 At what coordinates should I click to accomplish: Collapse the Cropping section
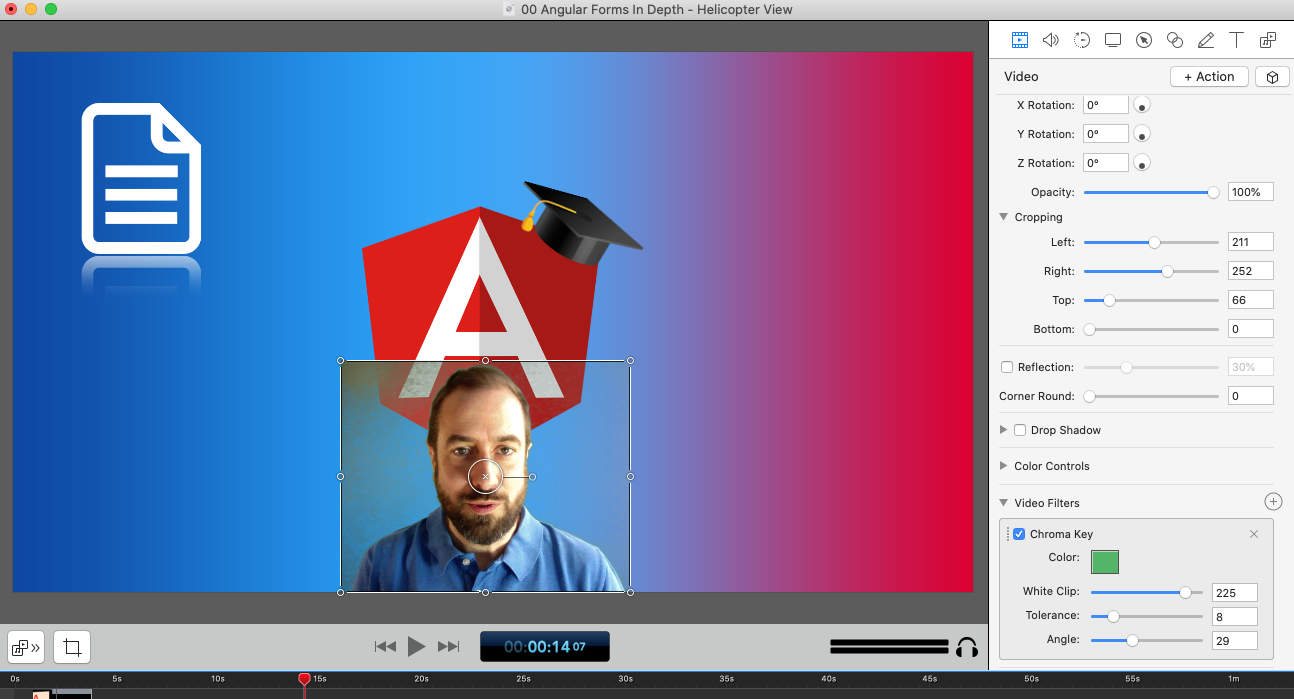pos(1003,217)
